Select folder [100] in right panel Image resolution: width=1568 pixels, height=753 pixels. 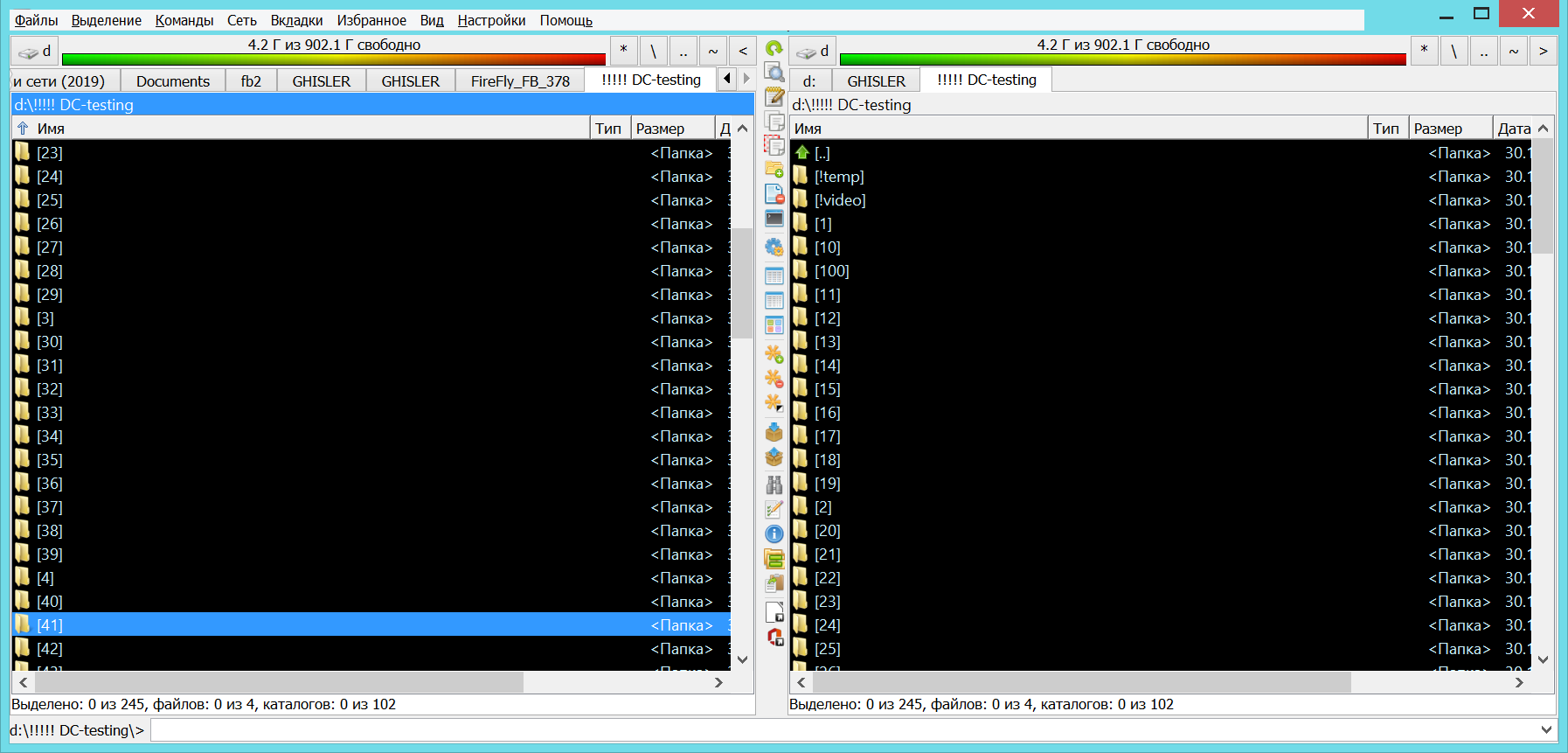831,271
